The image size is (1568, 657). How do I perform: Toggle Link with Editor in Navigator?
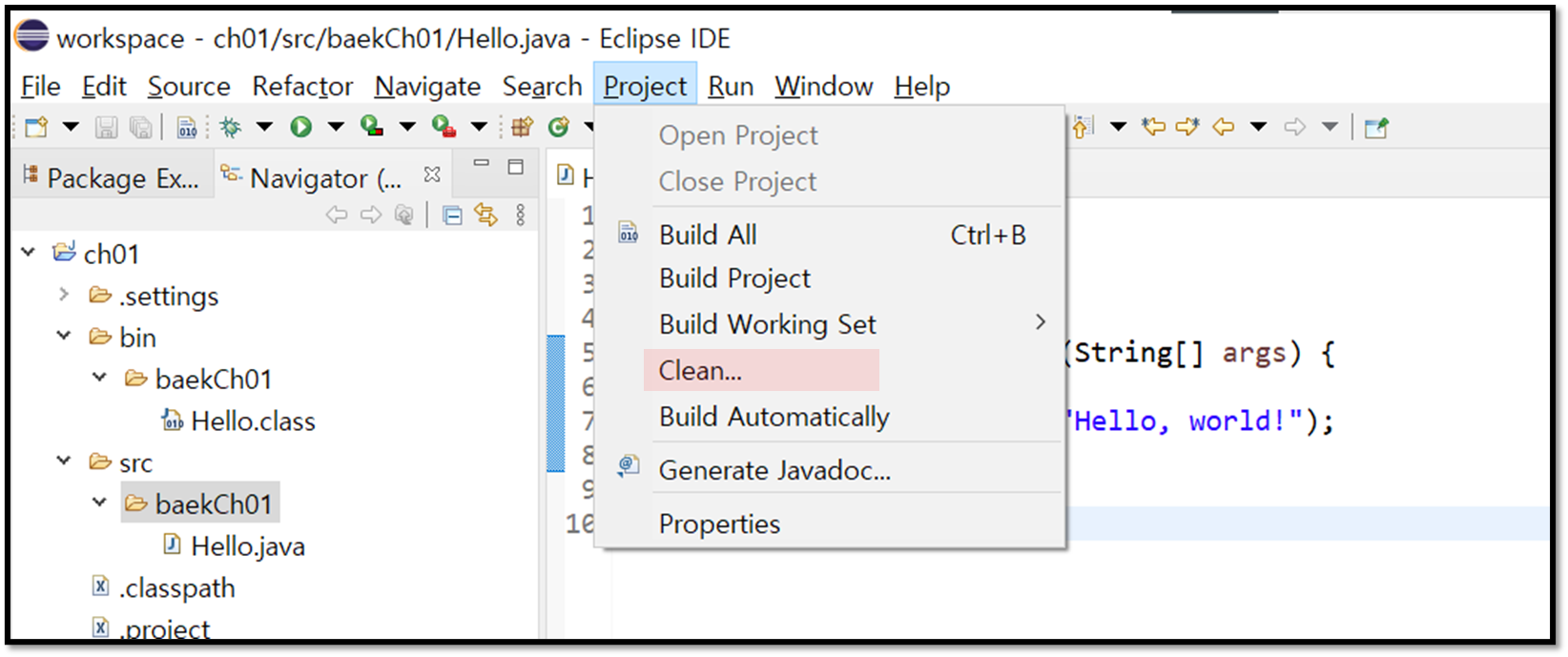pos(486,215)
